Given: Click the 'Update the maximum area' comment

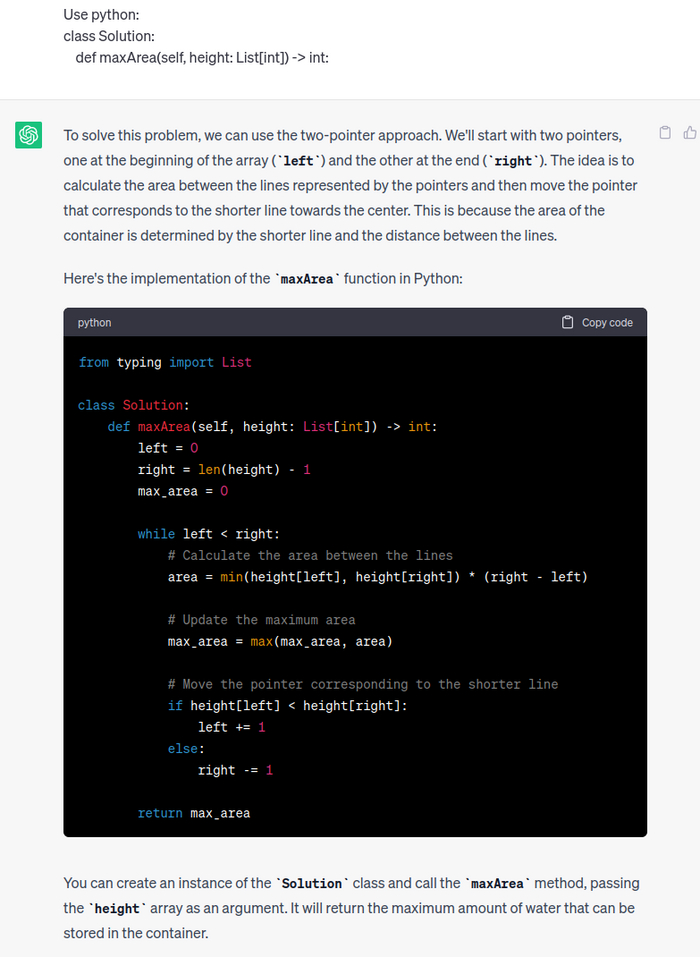Looking at the screenshot, I should (262, 620).
